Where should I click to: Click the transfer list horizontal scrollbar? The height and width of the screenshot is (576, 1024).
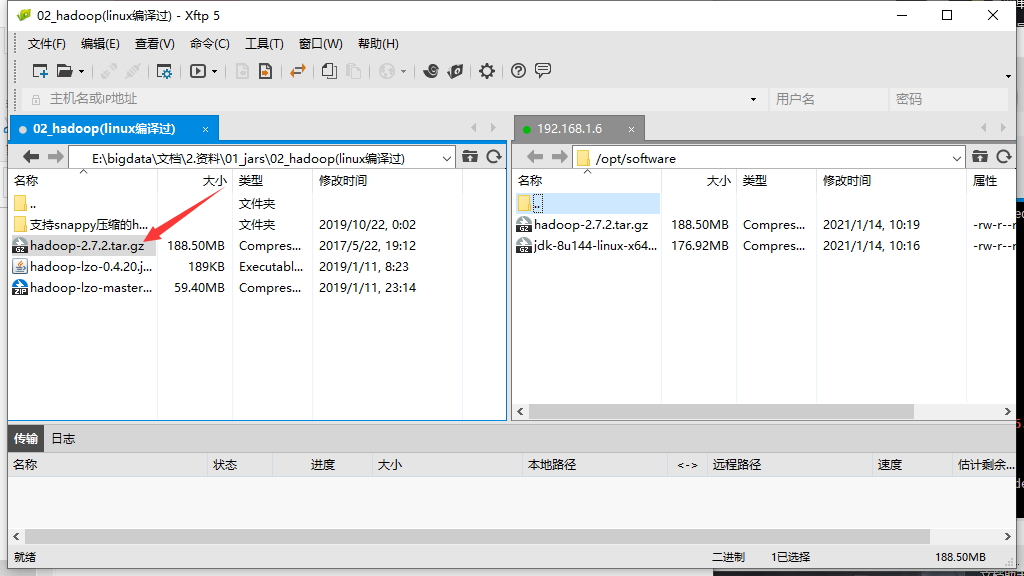[477, 536]
